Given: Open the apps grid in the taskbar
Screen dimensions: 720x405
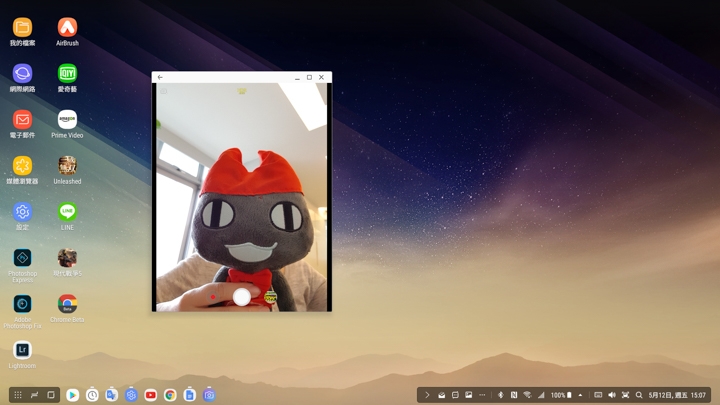Looking at the screenshot, I should [17, 395].
